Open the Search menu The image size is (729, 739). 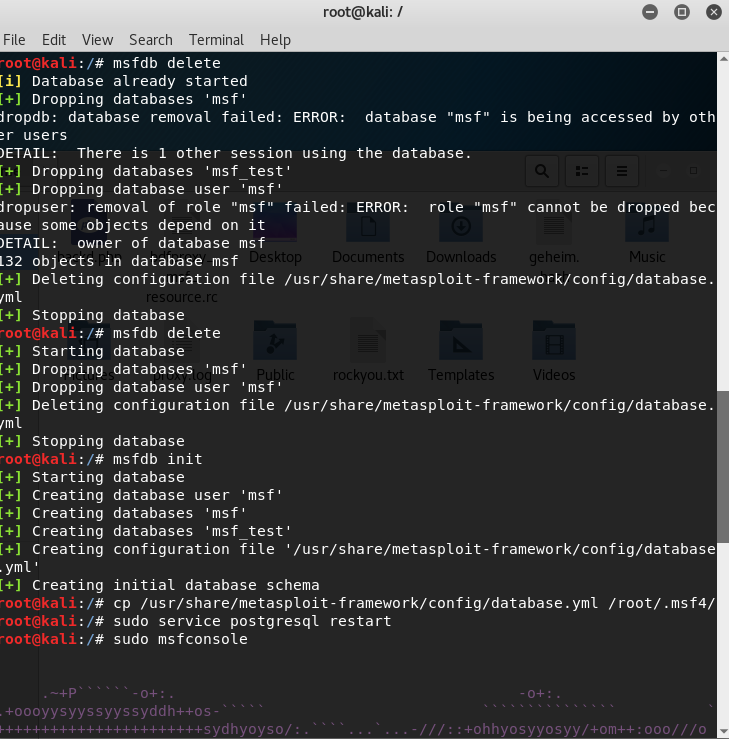151,40
